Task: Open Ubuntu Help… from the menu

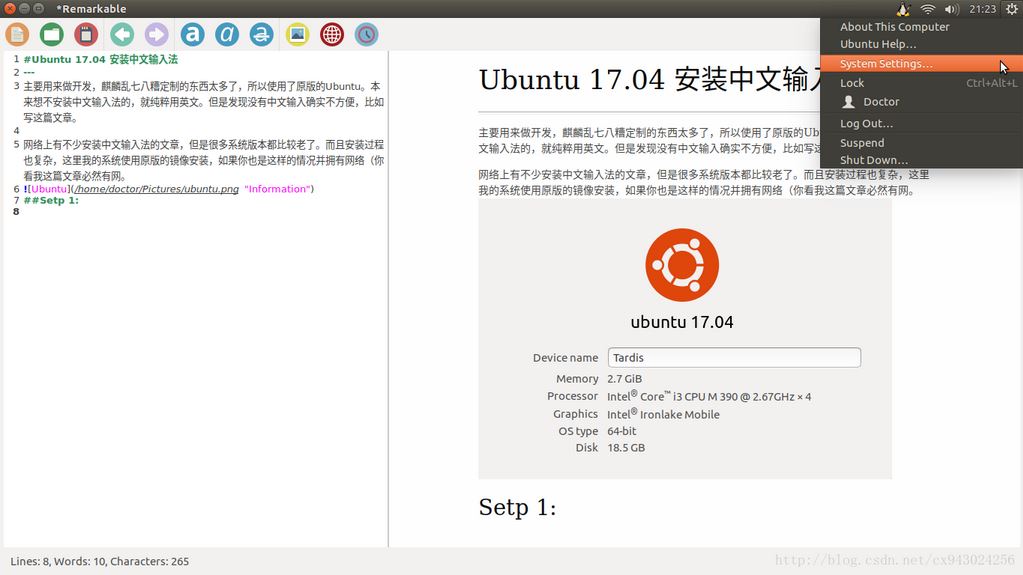Action: [x=878, y=44]
